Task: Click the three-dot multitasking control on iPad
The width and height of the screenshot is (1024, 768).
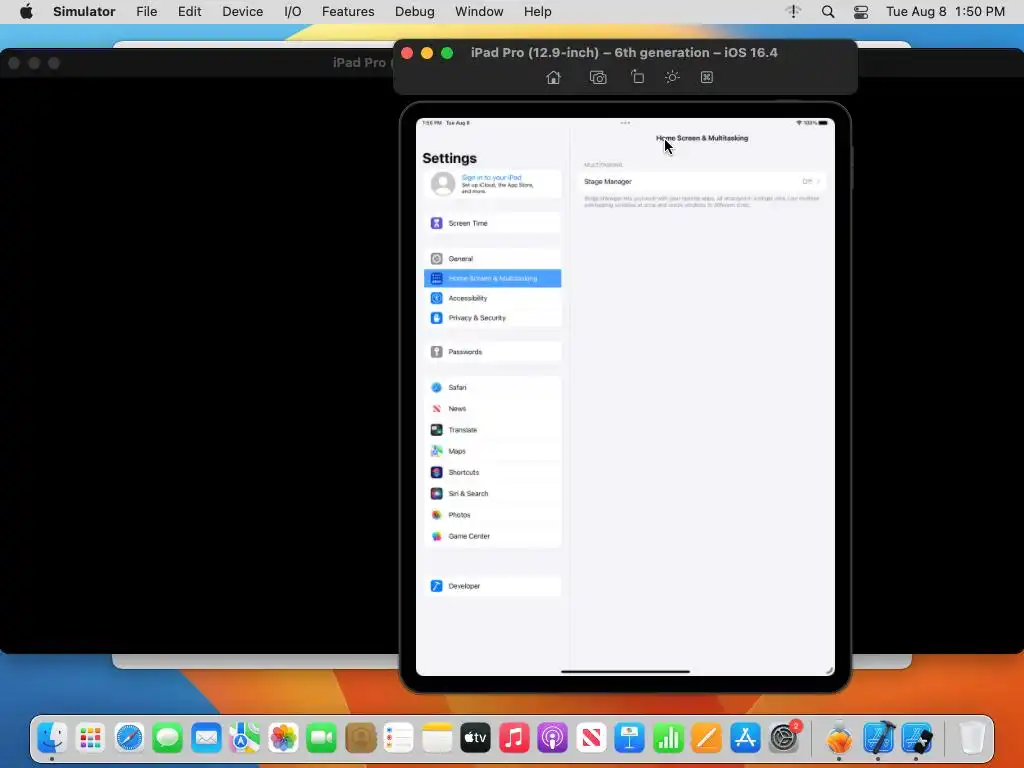Action: pos(625,123)
